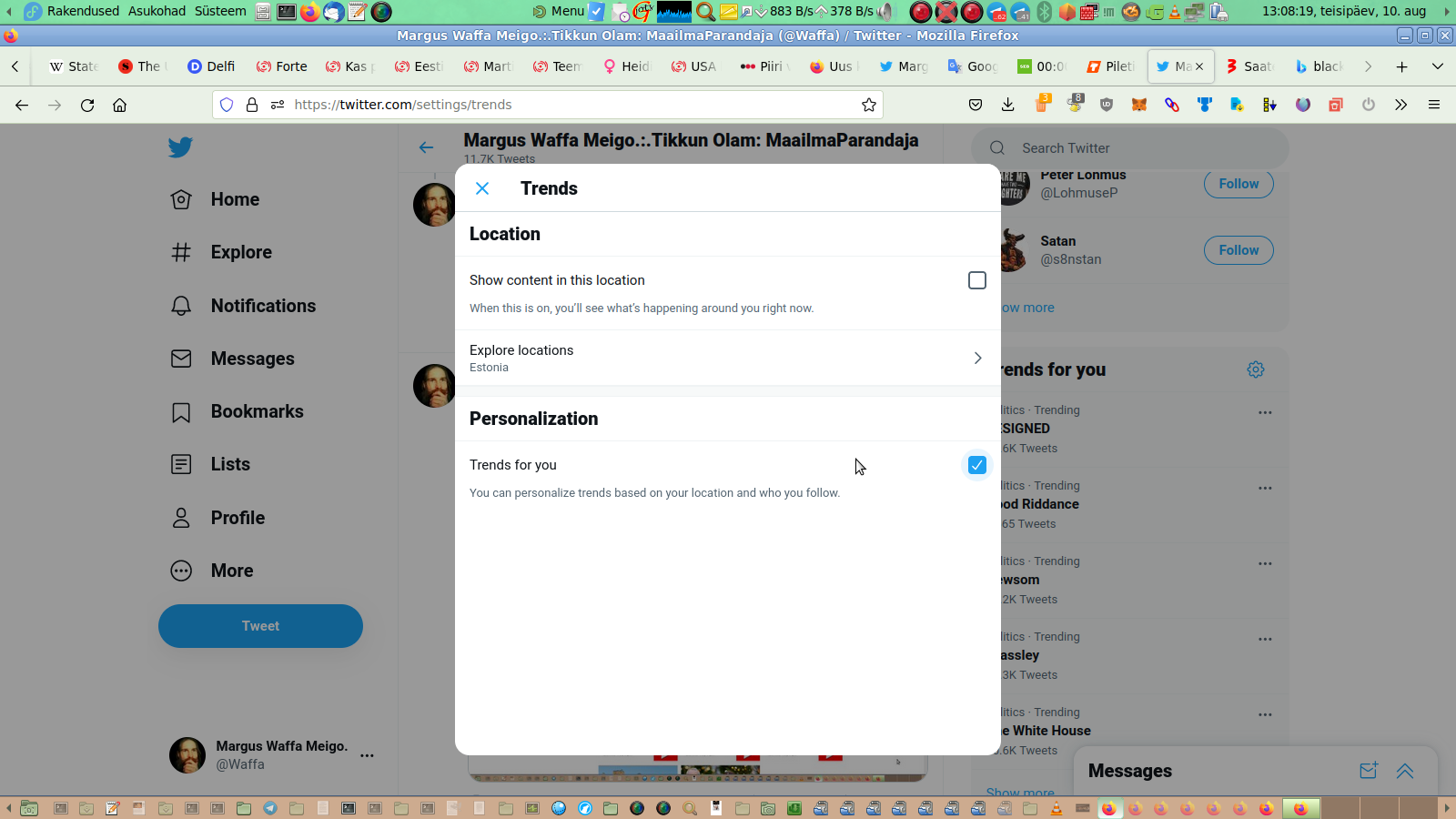Bookmark this page with the star icon
The height and width of the screenshot is (819, 1456).
[x=869, y=105]
